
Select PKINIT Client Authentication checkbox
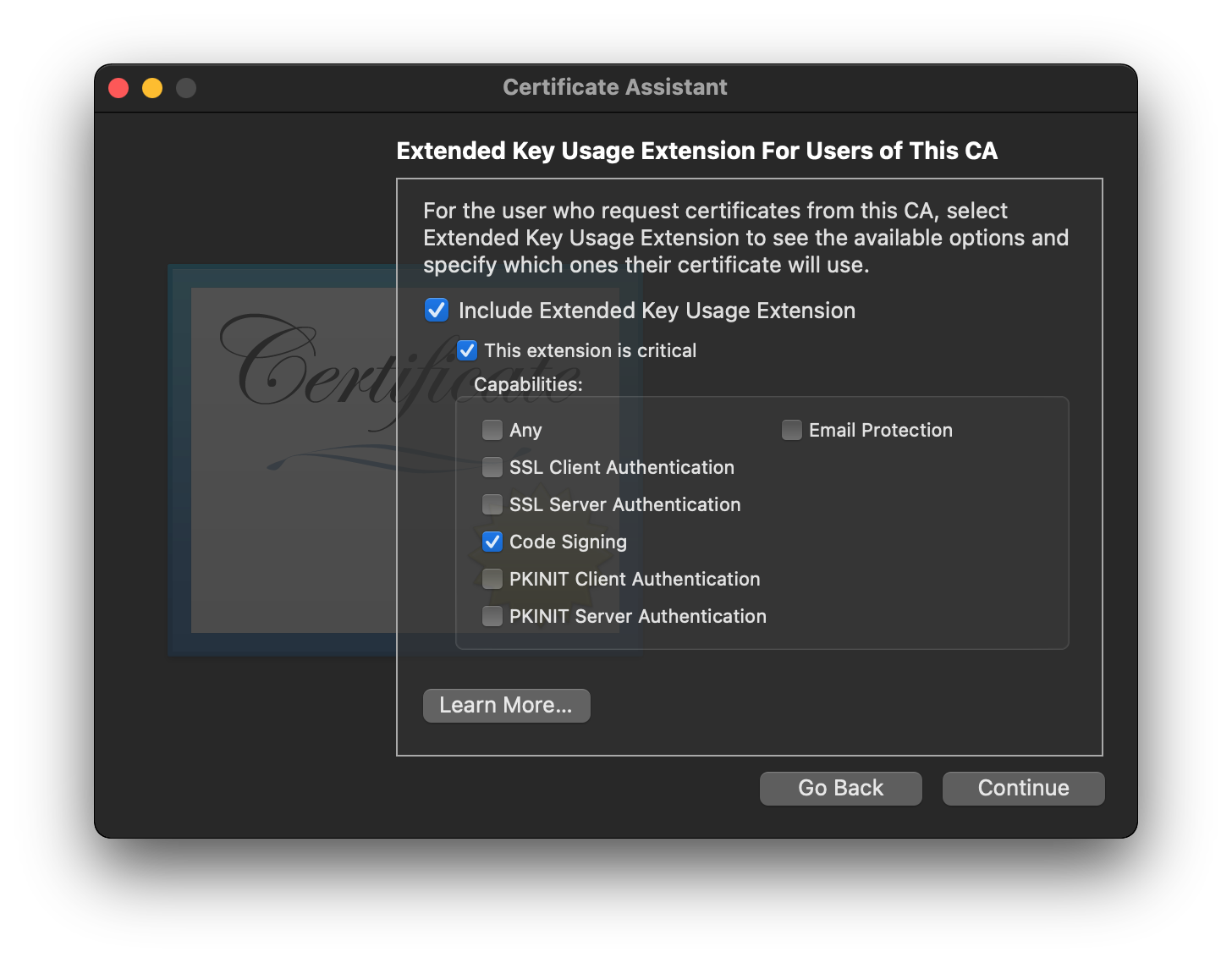point(492,579)
